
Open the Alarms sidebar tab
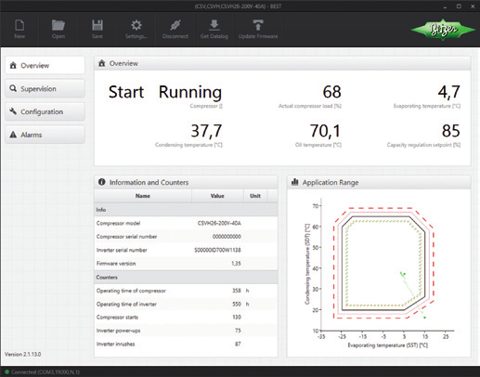click(45, 135)
